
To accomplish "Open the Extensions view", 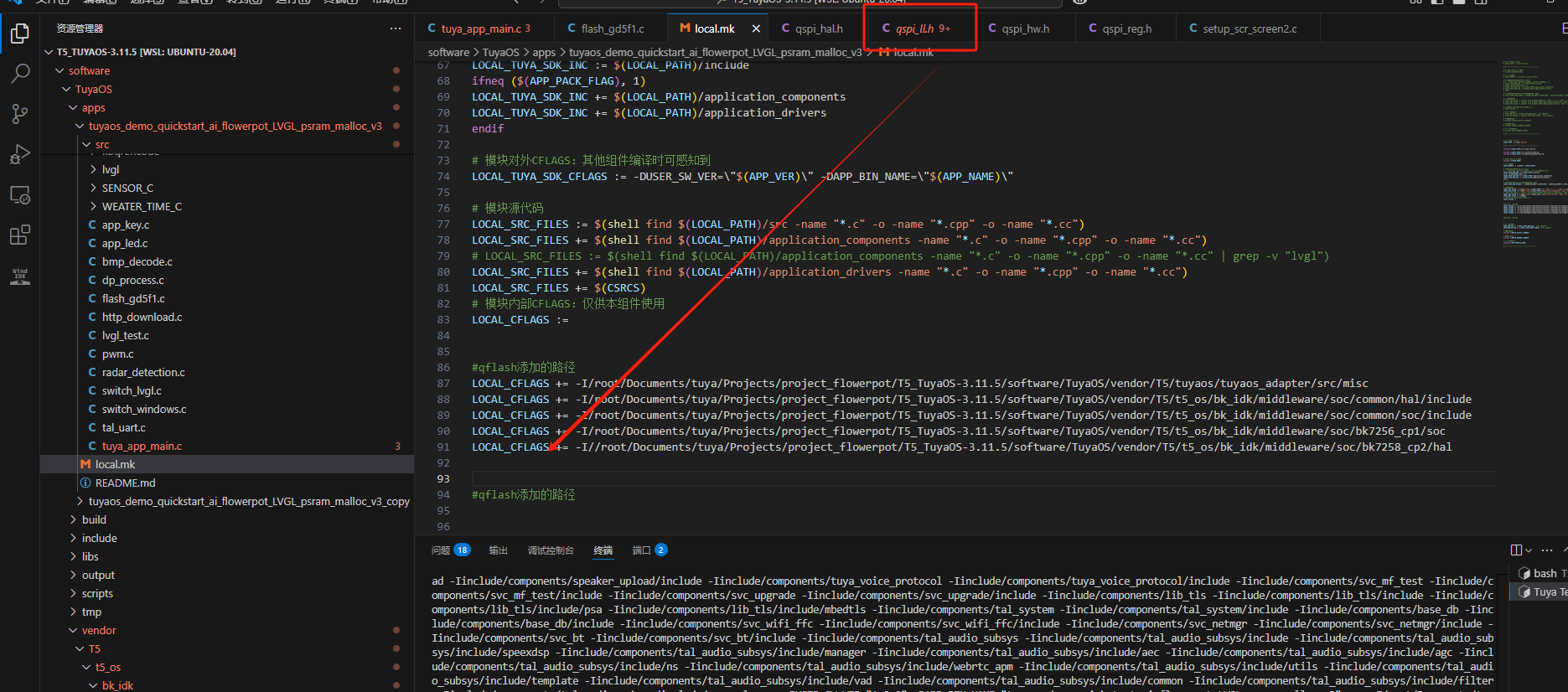I will point(20,235).
